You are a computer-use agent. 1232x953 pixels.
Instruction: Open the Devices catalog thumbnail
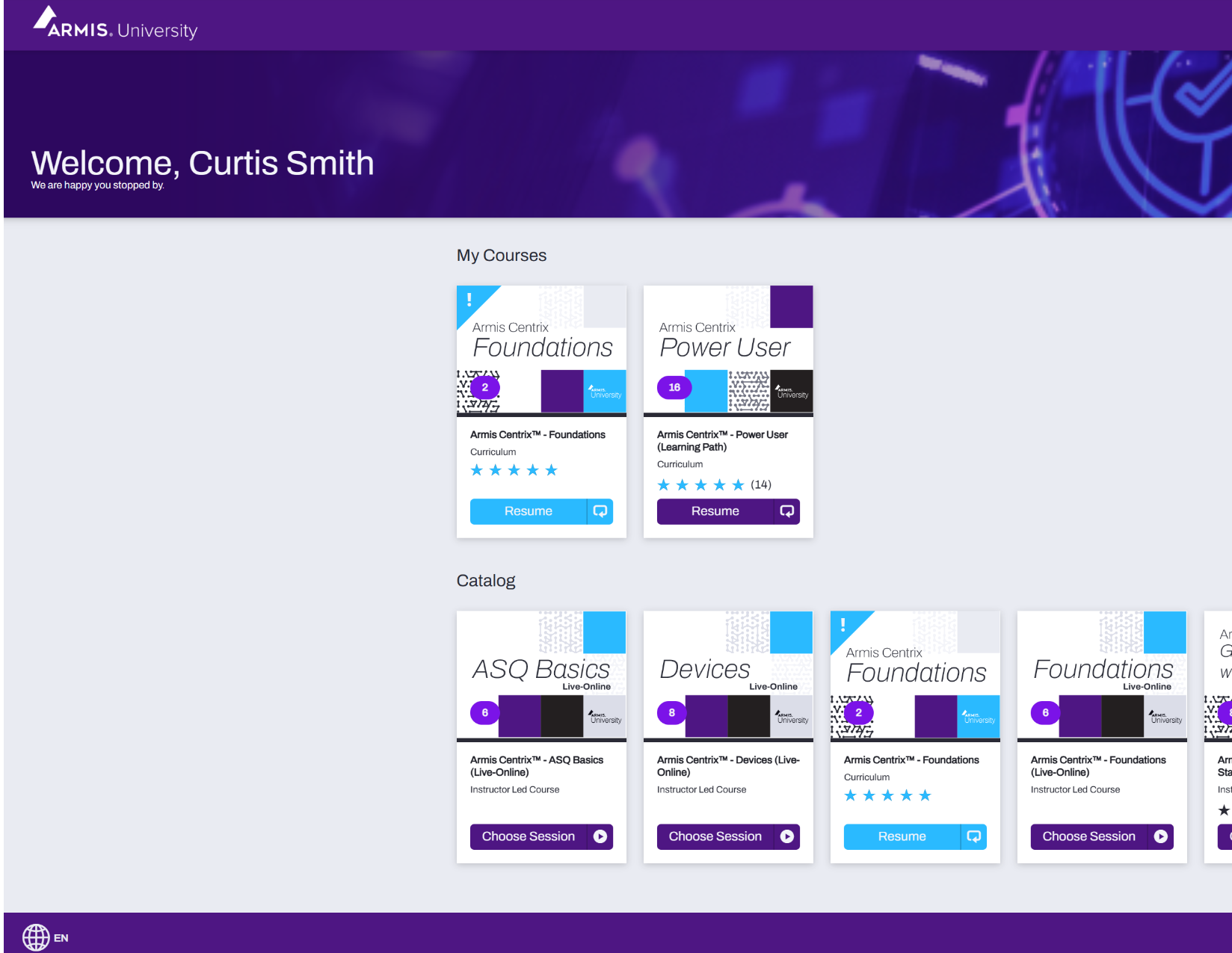[x=728, y=676]
